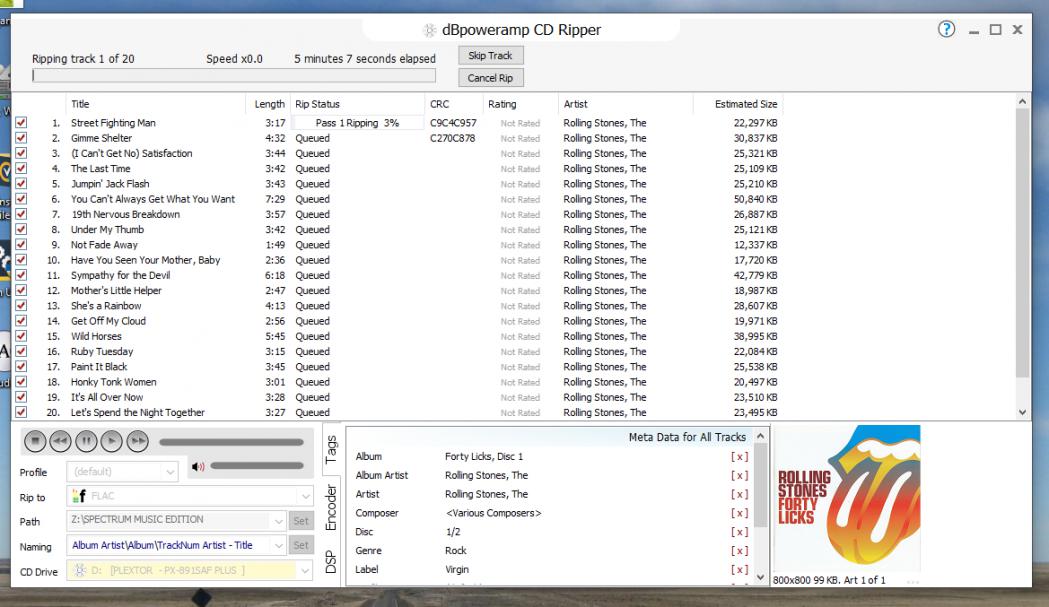Switch to the Encoder tab
Screen dimensions: 1049x607
coord(330,506)
